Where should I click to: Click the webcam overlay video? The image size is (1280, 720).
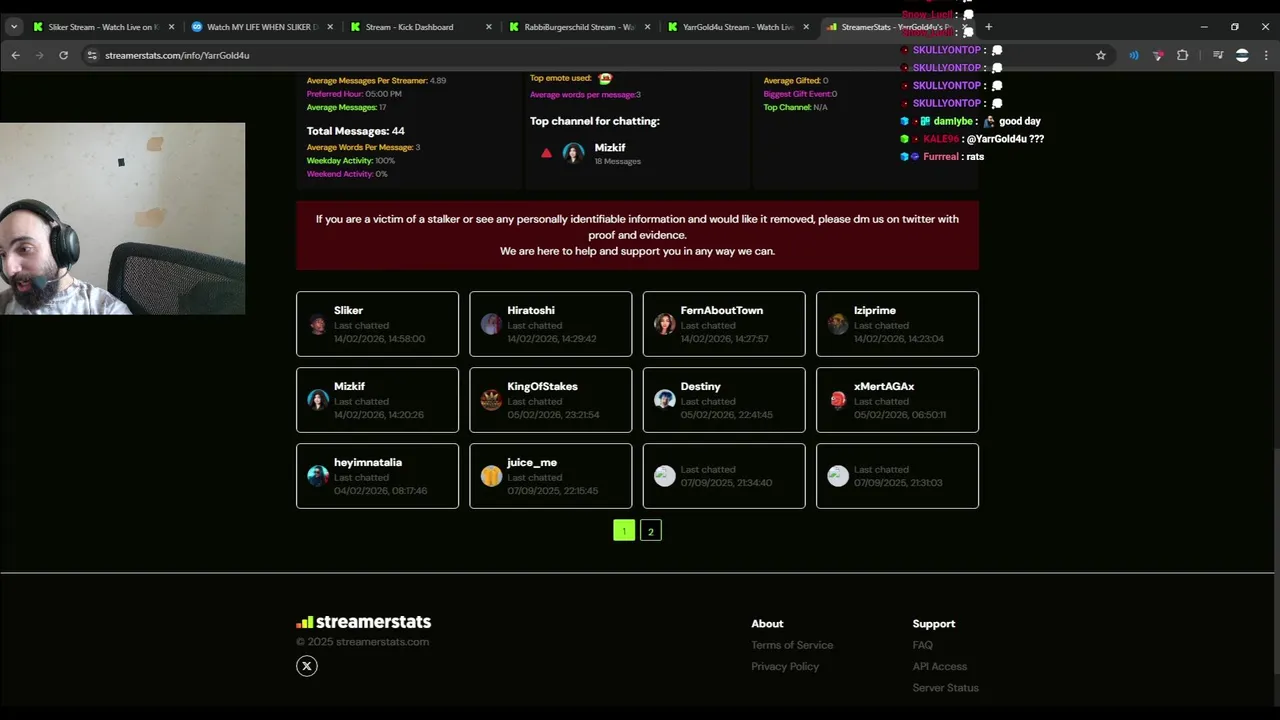tap(122, 219)
